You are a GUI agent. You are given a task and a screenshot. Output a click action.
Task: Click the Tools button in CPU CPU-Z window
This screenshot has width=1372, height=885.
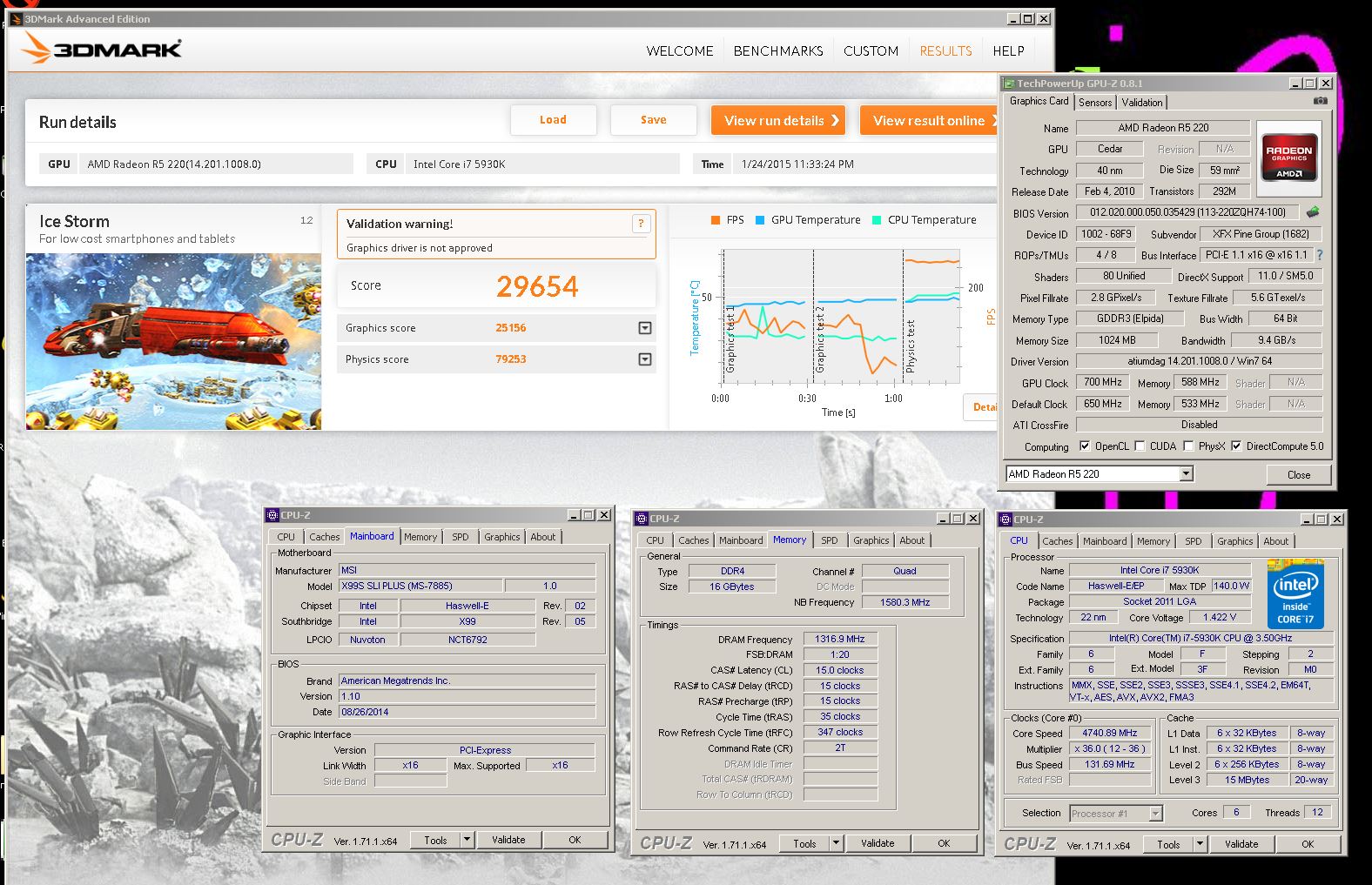pyautogui.click(x=1168, y=844)
